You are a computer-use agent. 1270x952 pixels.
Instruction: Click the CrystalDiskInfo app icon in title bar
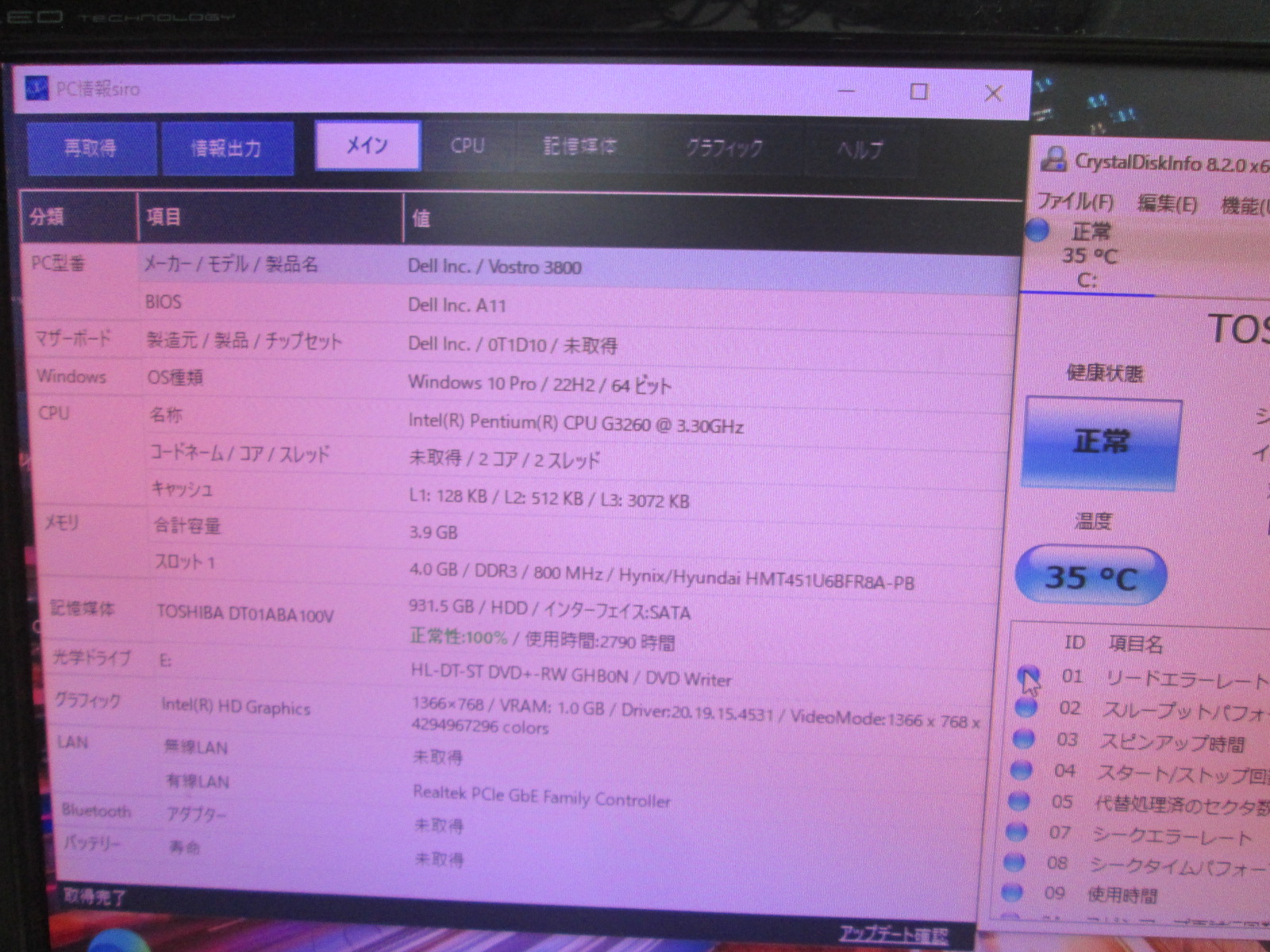[x=1054, y=159]
